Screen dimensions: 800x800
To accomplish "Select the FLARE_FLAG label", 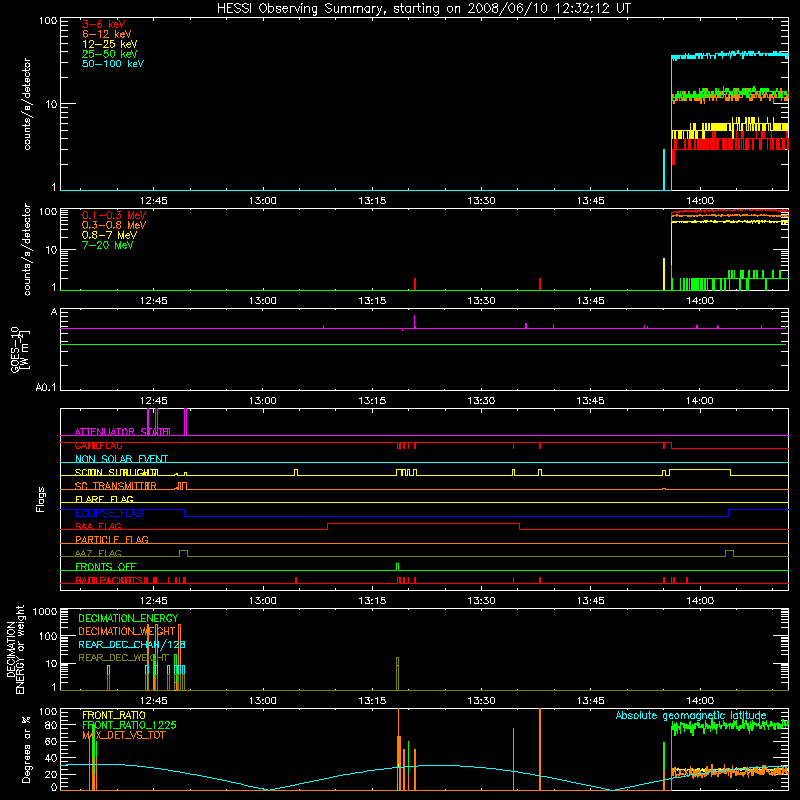I will click(x=104, y=499).
